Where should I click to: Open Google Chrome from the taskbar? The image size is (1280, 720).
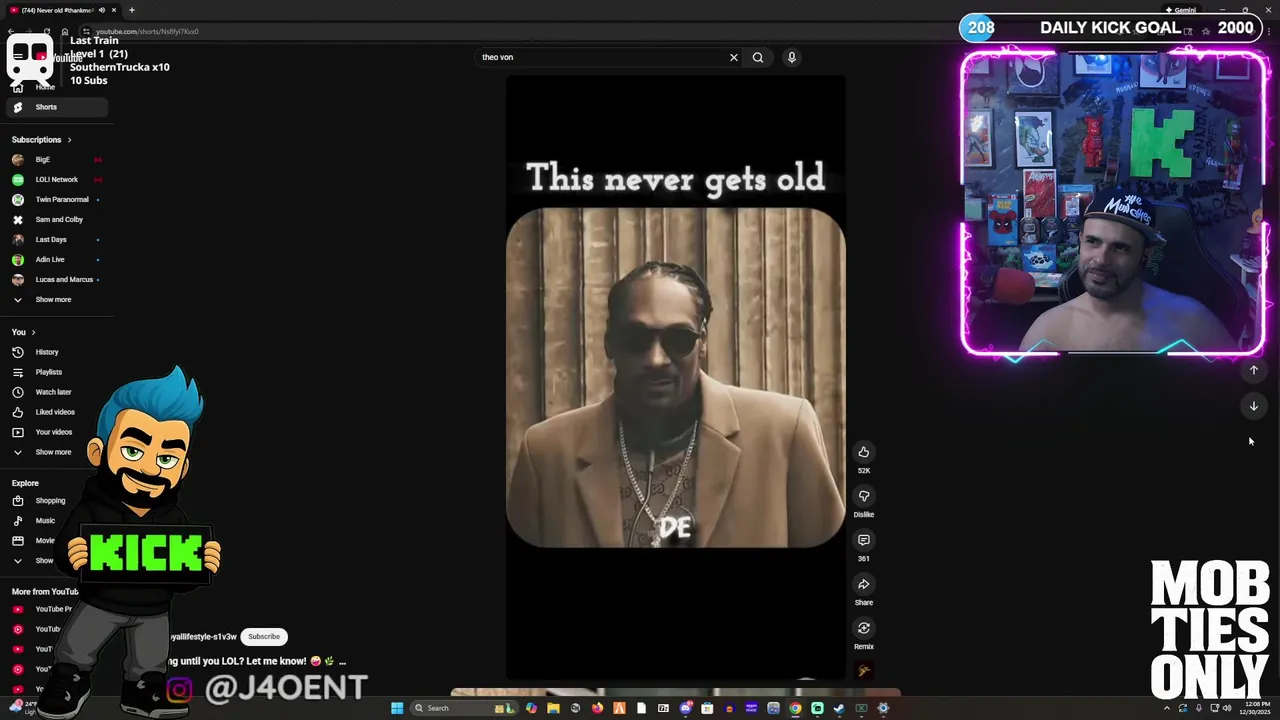click(795, 708)
